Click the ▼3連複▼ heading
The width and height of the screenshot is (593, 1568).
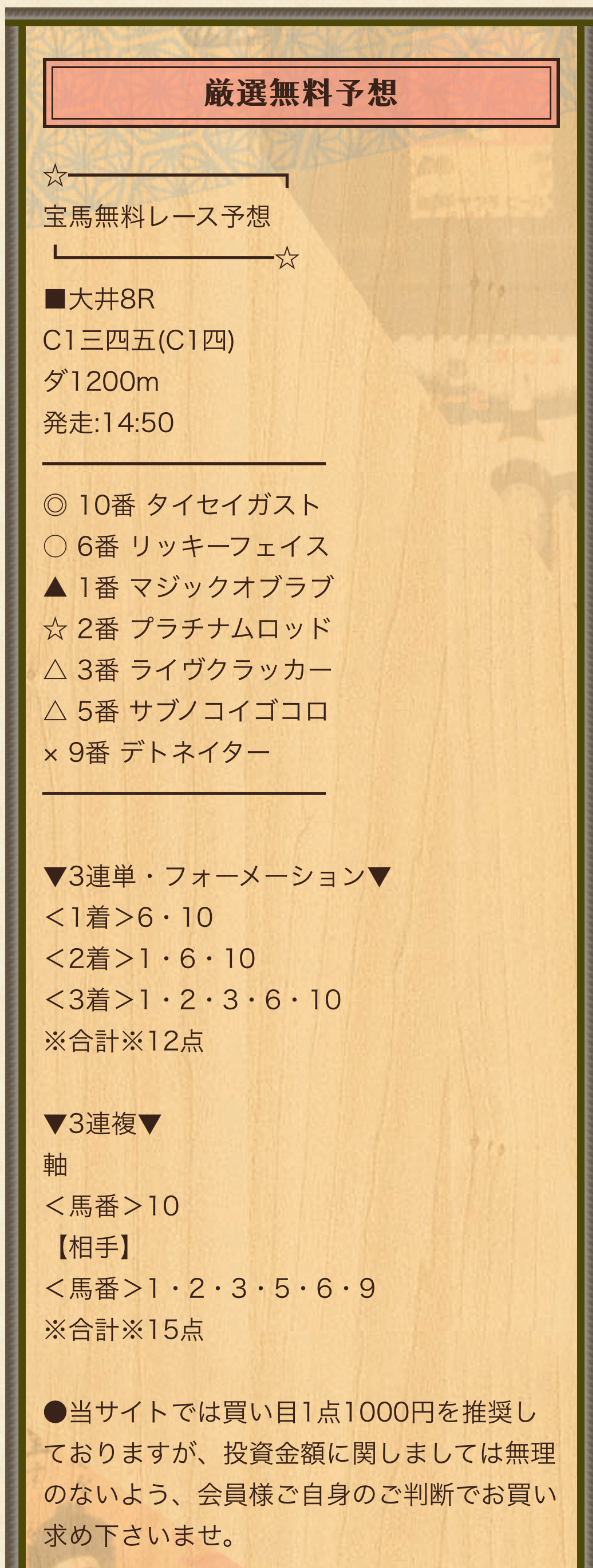(102, 1124)
